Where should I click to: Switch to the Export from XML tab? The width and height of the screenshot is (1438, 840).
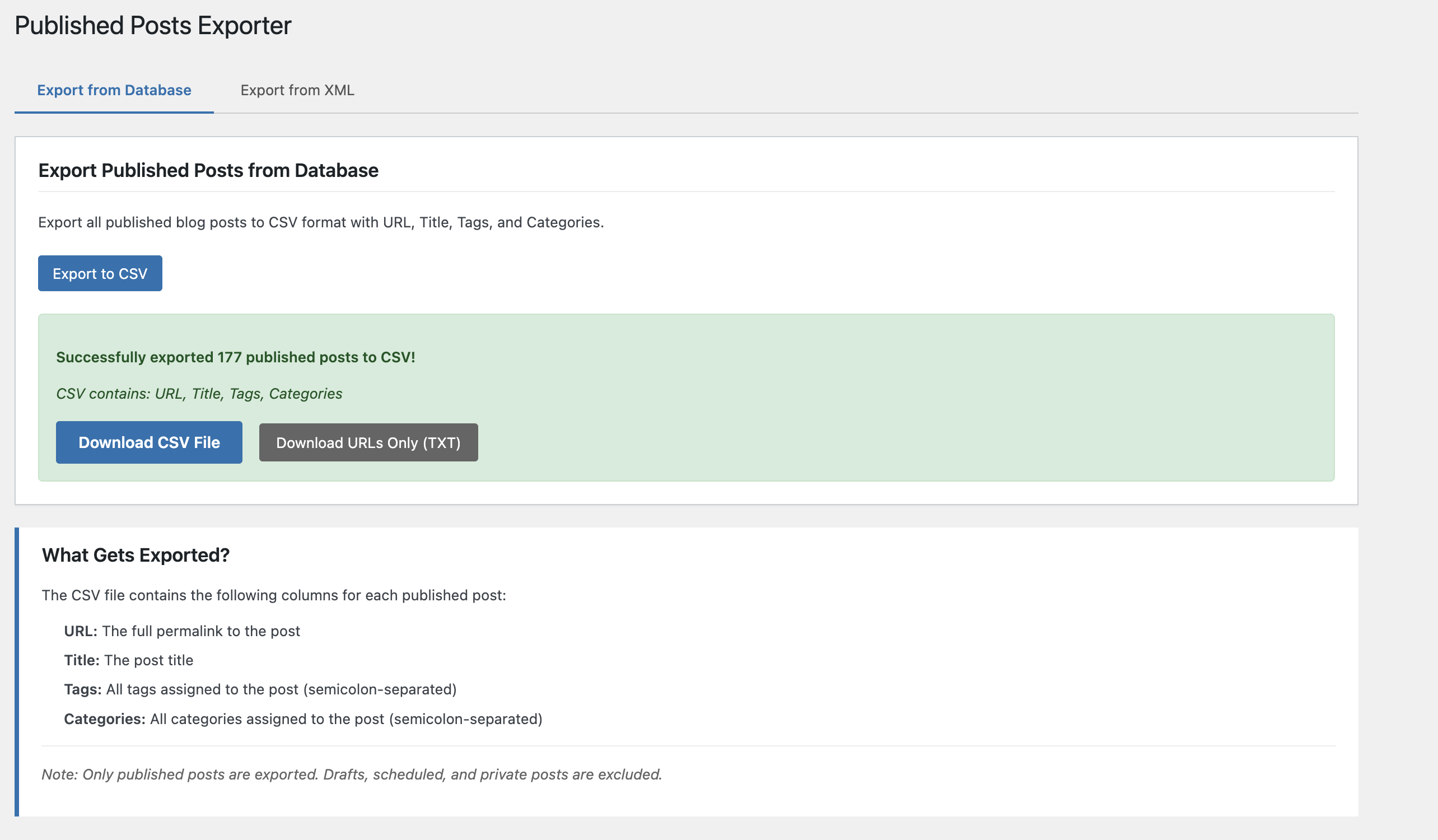[297, 90]
